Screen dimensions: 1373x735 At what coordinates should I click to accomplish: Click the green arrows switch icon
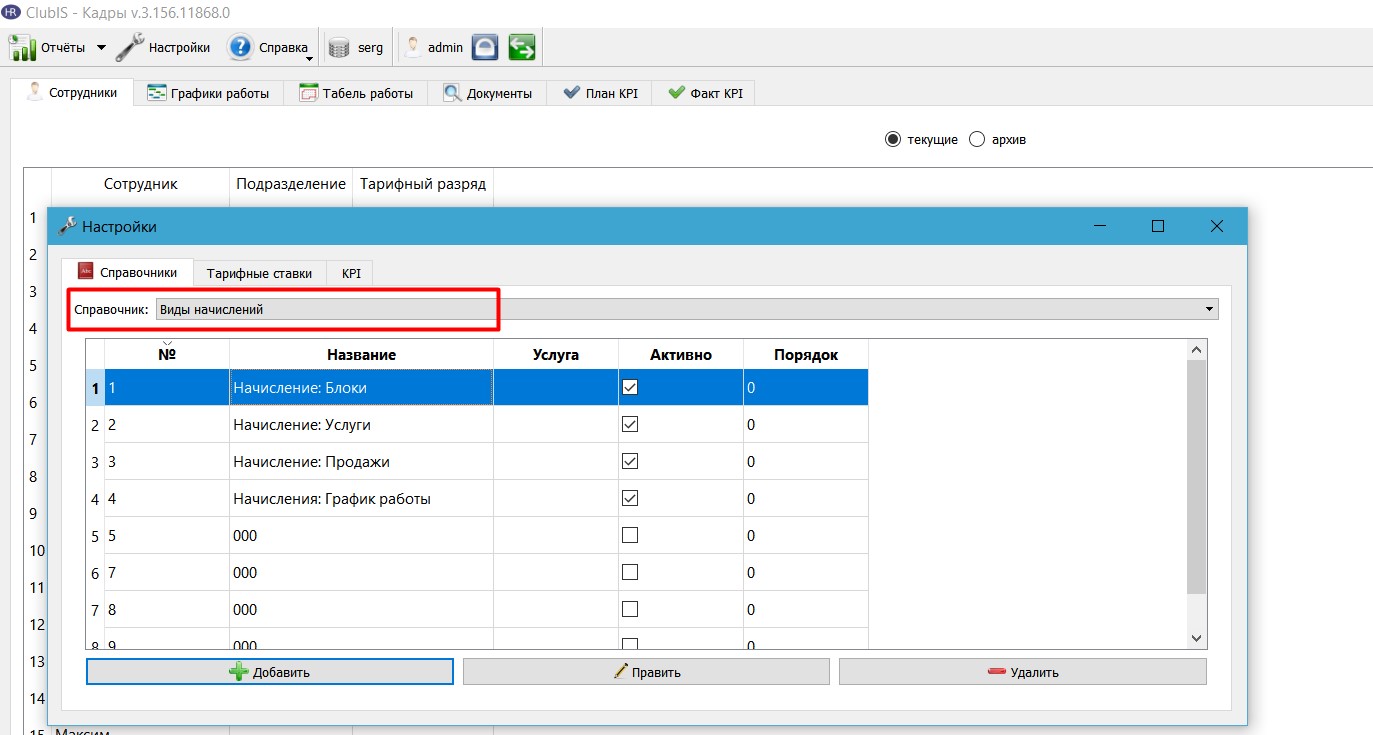[522, 47]
